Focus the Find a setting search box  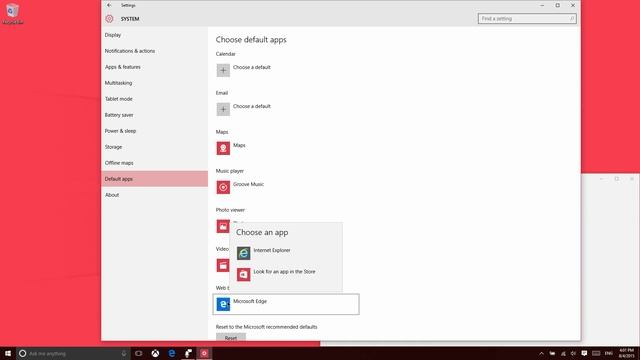(527, 19)
